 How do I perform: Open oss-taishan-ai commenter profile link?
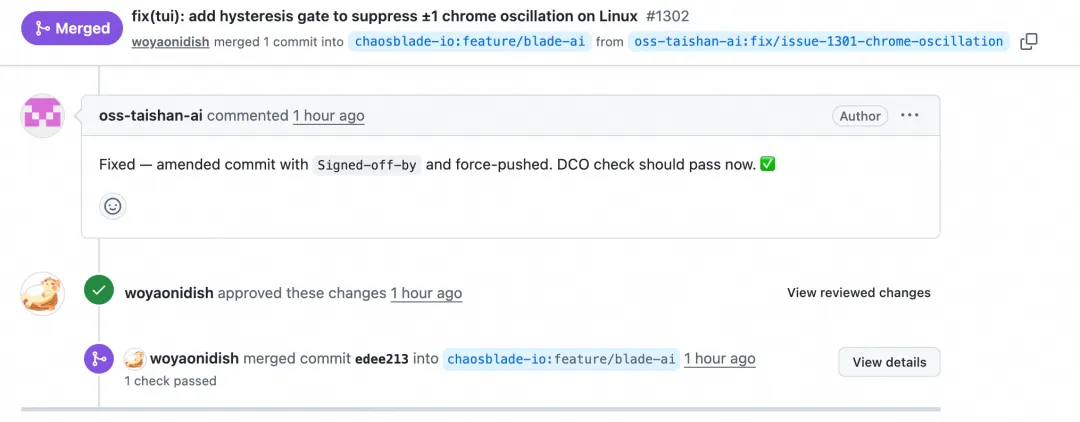[151, 116]
